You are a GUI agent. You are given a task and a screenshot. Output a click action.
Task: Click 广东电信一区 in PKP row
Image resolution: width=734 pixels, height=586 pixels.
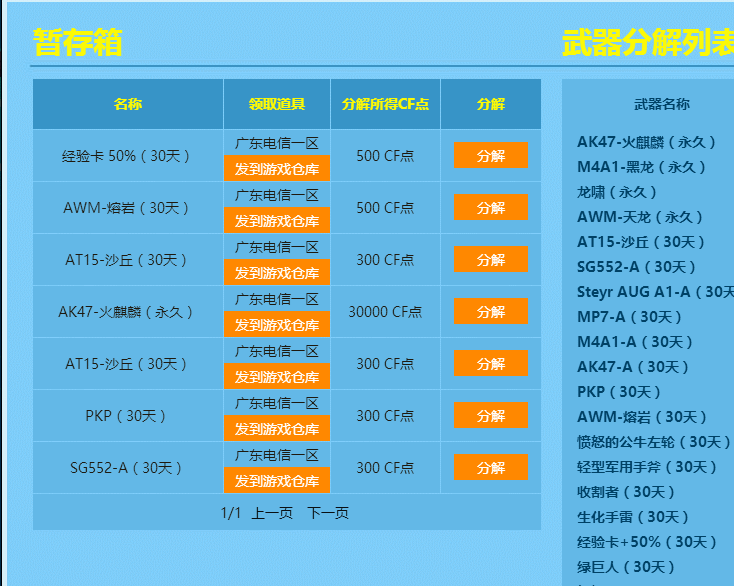(x=277, y=403)
